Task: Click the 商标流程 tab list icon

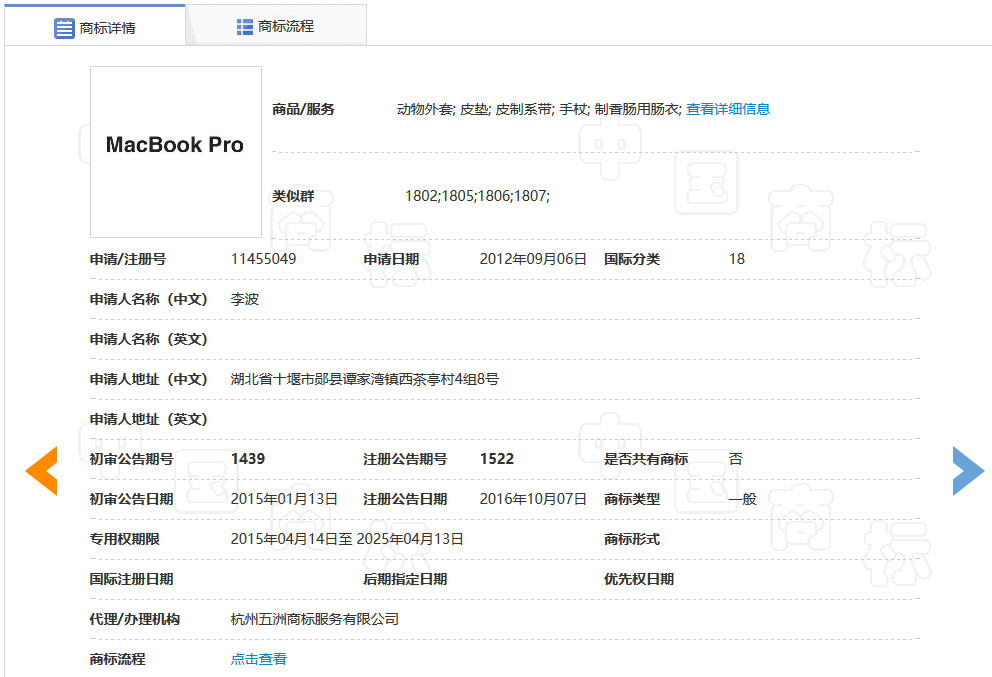Action: click(245, 27)
